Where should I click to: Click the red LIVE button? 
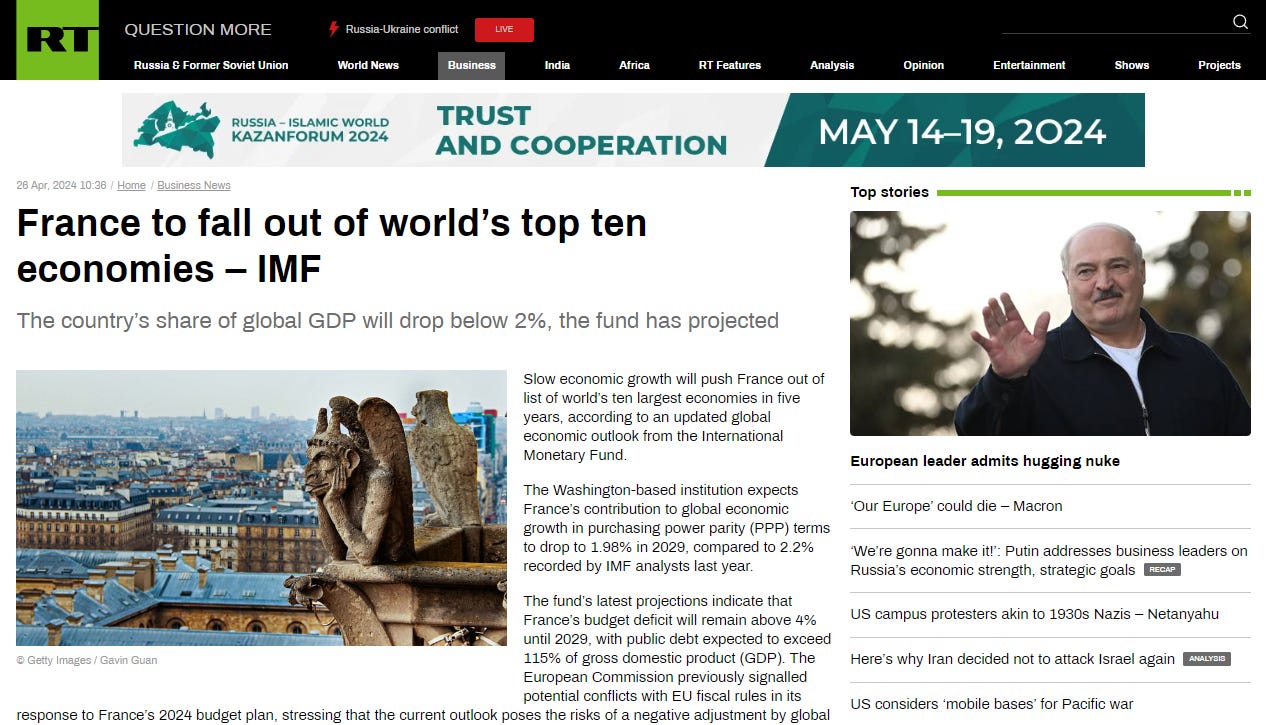[x=504, y=29]
